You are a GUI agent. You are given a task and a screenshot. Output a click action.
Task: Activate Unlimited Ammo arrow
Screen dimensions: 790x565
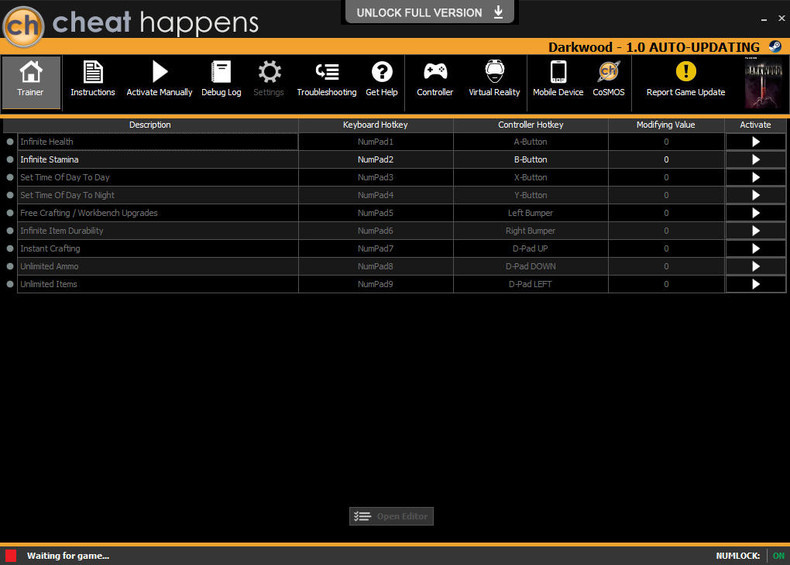755,266
